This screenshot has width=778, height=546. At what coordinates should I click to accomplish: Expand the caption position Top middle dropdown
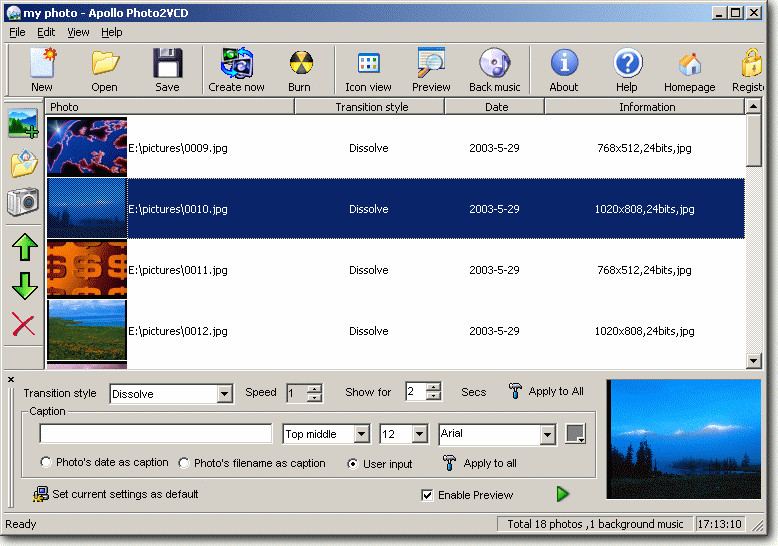point(361,434)
